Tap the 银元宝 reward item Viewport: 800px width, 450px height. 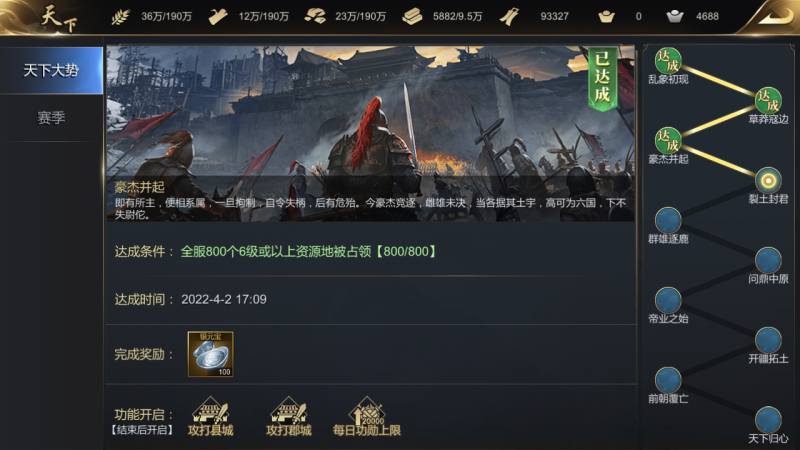point(211,354)
